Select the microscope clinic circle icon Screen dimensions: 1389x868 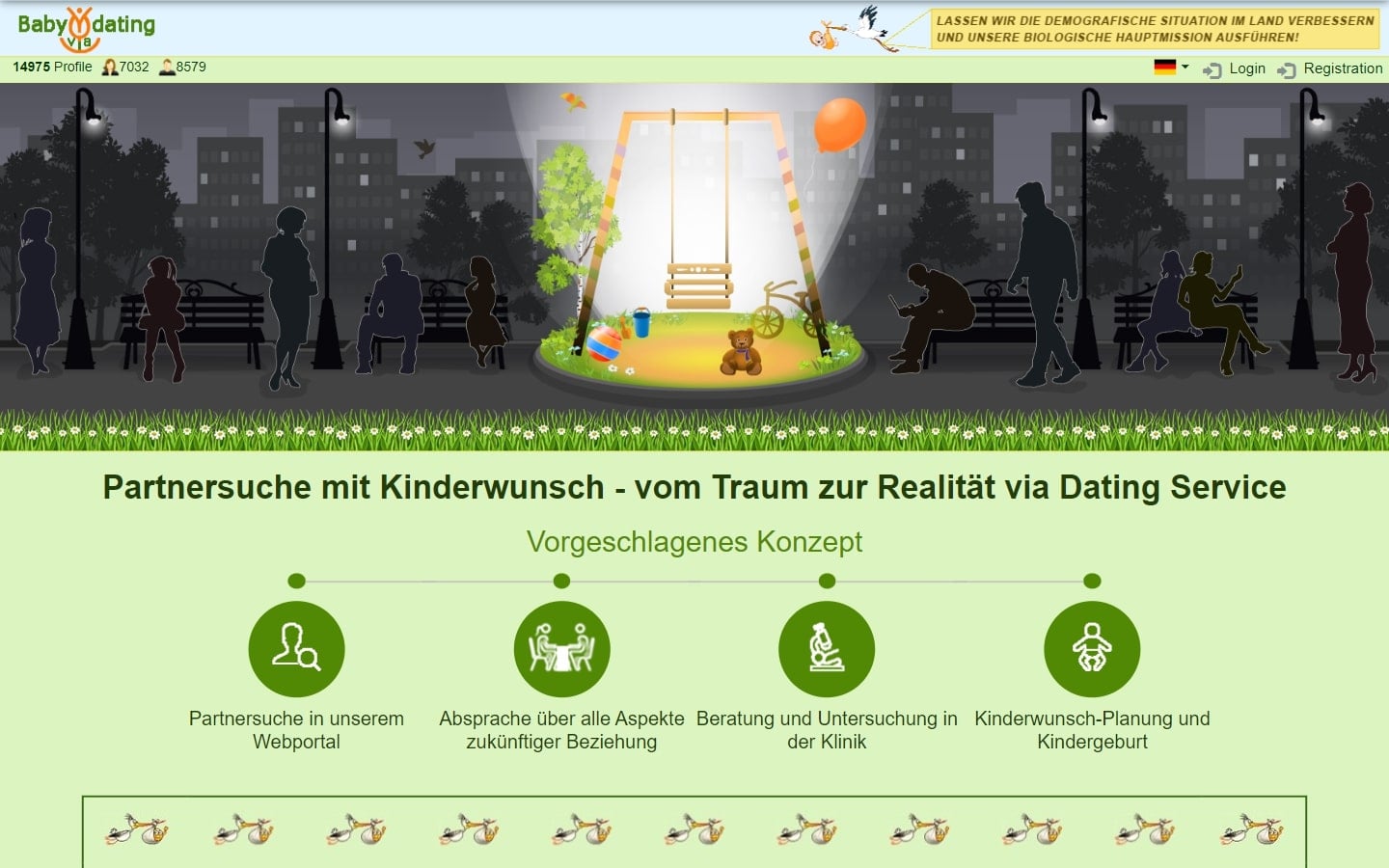tap(827, 649)
